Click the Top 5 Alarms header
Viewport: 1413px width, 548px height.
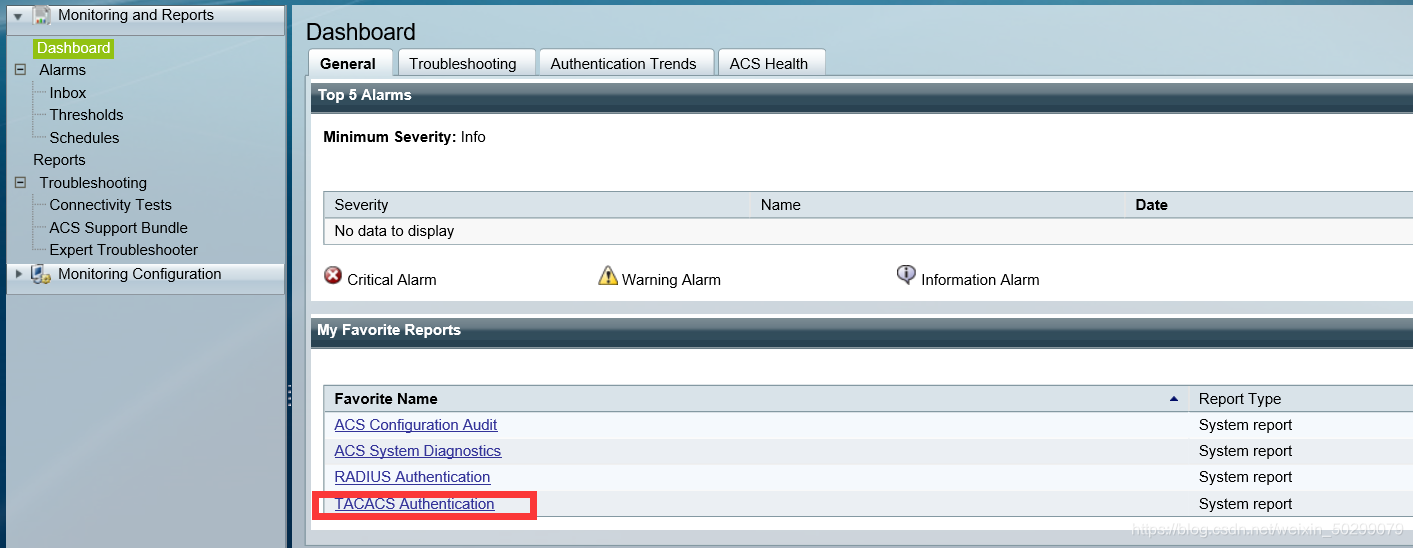862,96
